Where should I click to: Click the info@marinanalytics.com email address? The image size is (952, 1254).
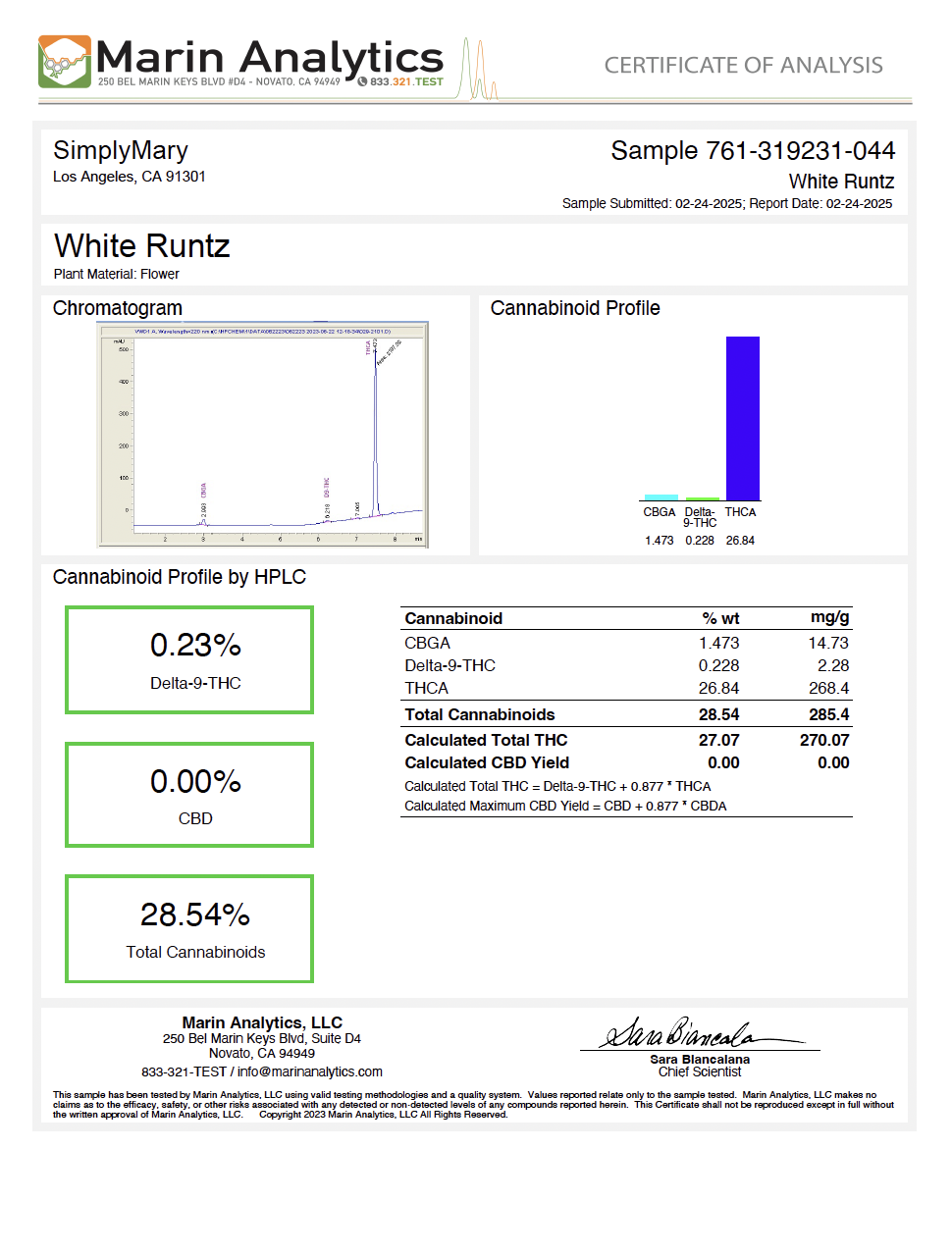coord(310,1071)
